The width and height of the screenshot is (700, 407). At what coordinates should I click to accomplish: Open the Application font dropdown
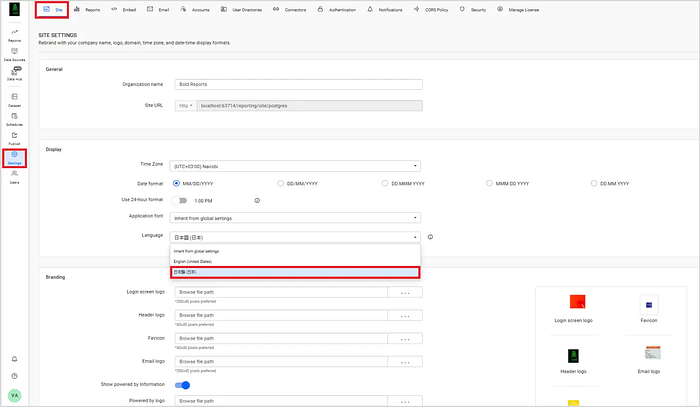tap(295, 218)
